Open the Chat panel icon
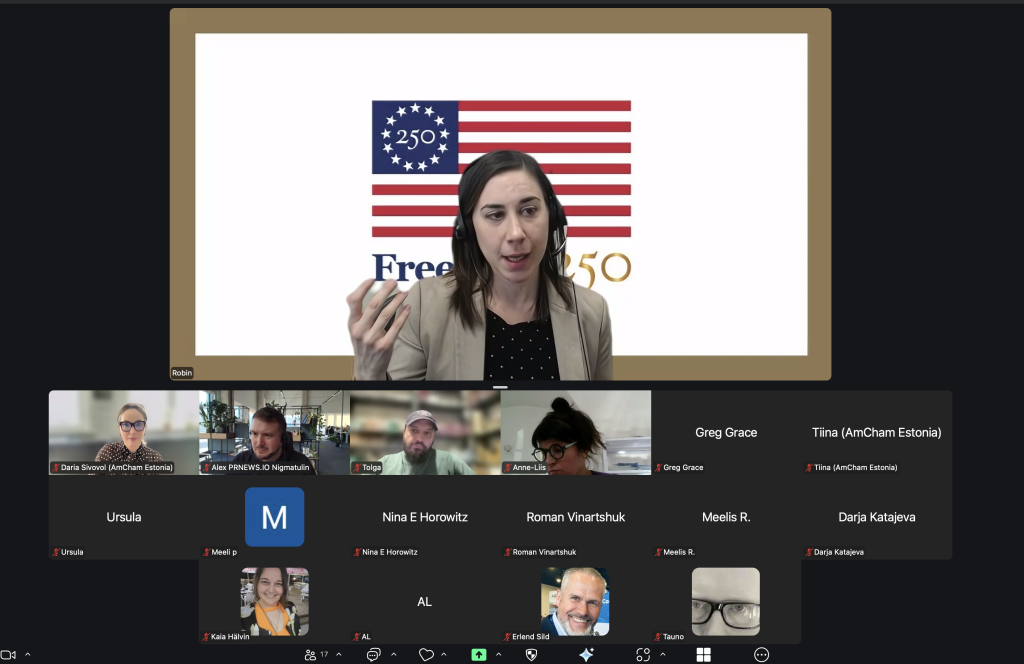Screen dimensions: 1024x664 click(x=373, y=655)
